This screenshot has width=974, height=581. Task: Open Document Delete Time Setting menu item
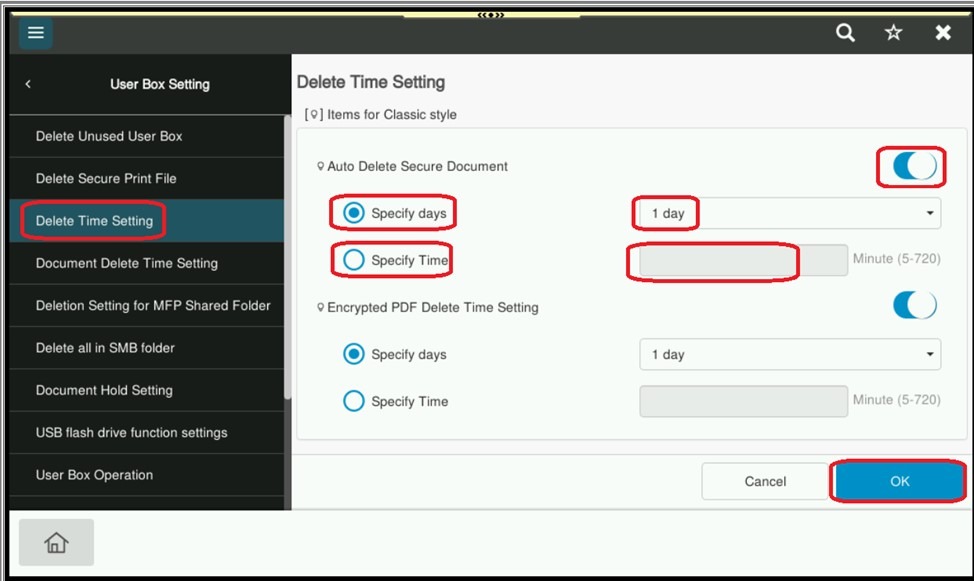pyautogui.click(x=127, y=263)
